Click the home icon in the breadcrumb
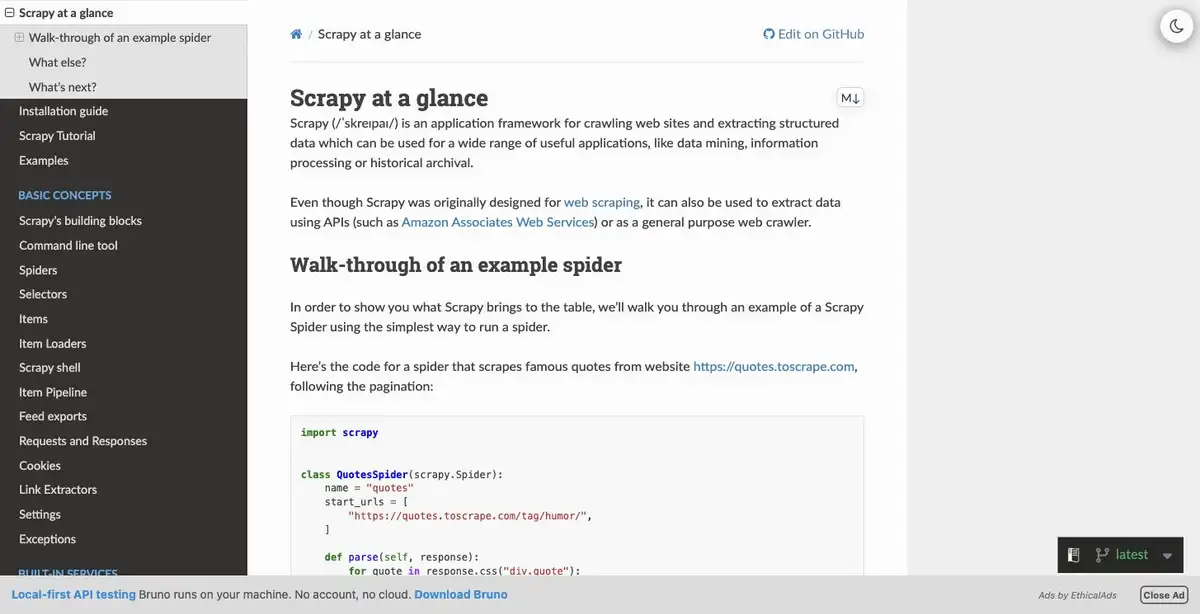Image resolution: width=1200 pixels, height=614 pixels. [296, 34]
